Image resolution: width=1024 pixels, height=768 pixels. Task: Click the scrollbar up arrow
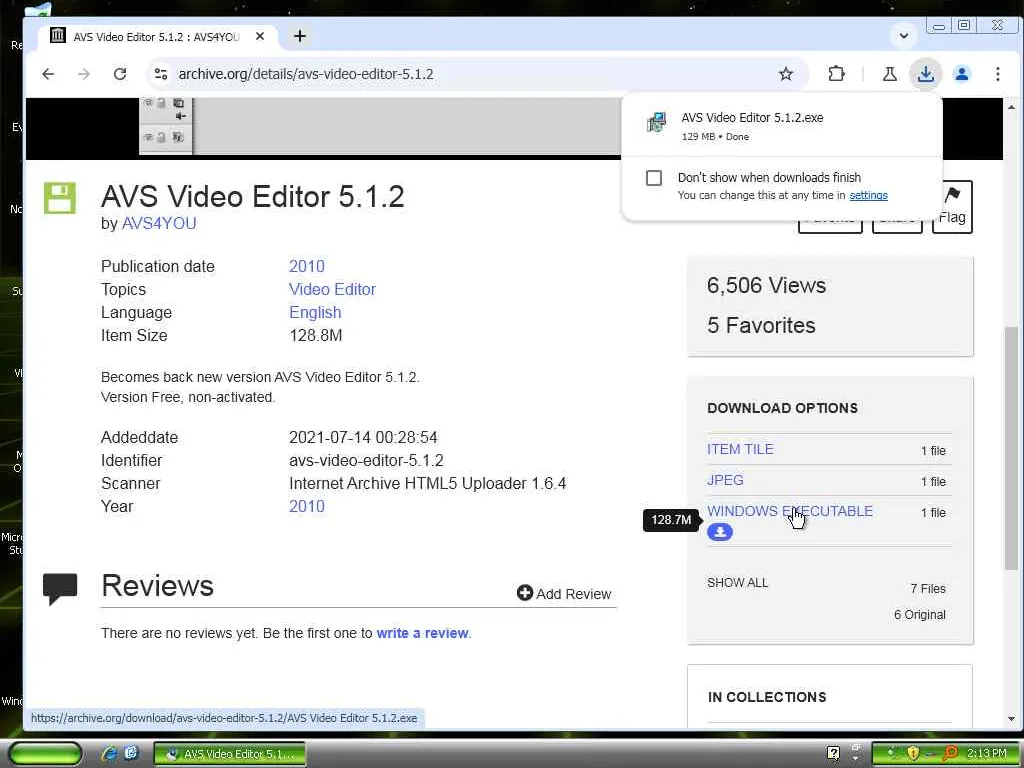(1011, 106)
